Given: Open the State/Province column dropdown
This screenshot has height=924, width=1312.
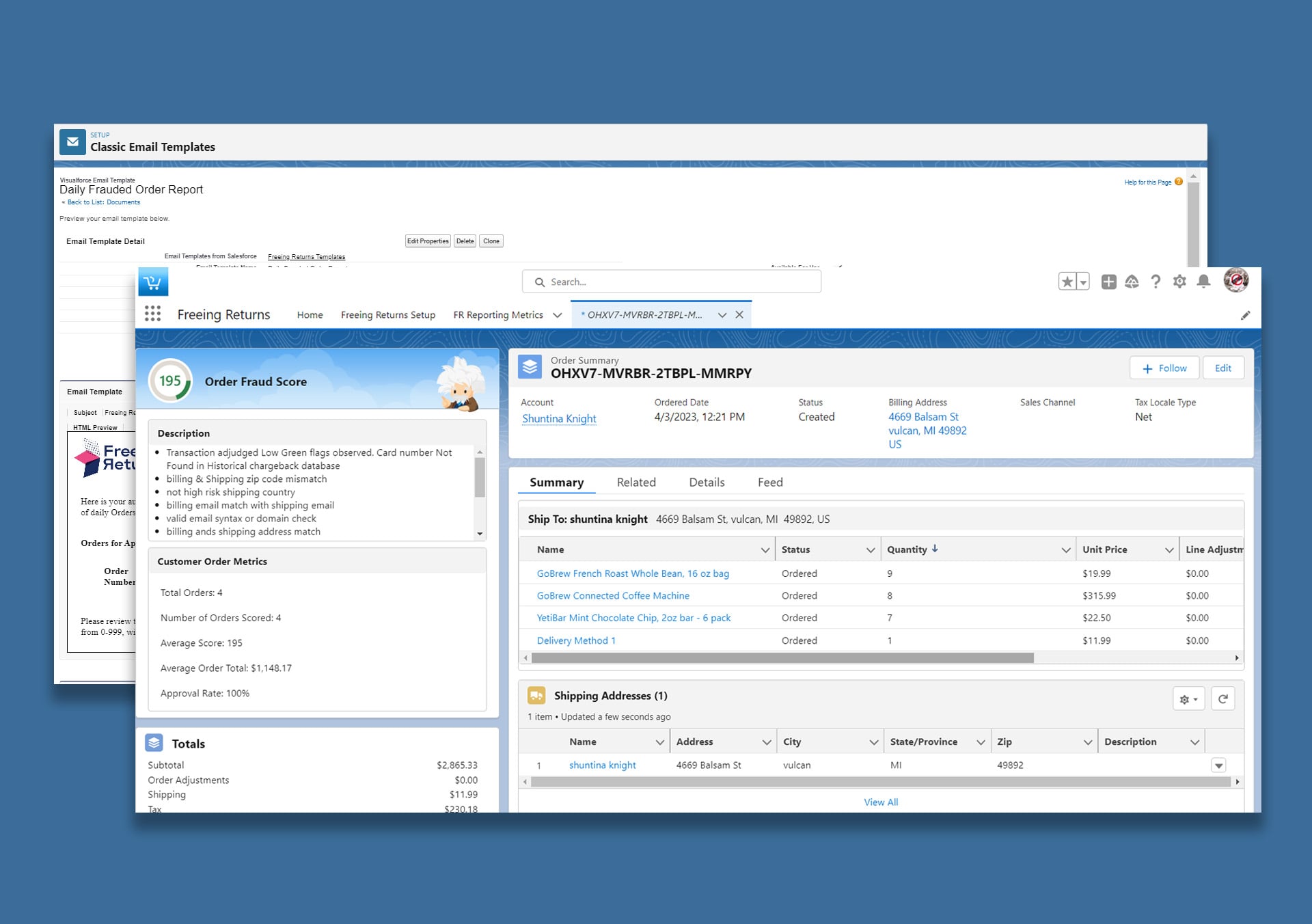Looking at the screenshot, I should coord(981,742).
